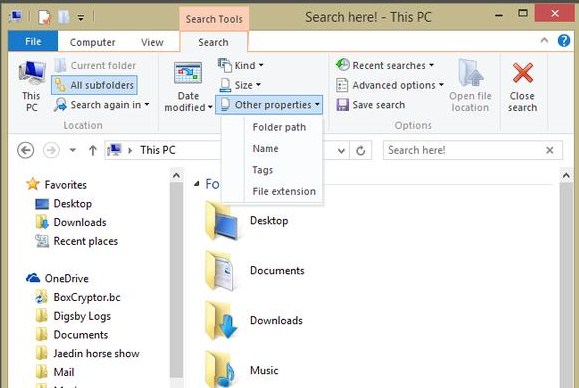
Task: Collapse Other properties dropdown
Action: [x=269, y=105]
